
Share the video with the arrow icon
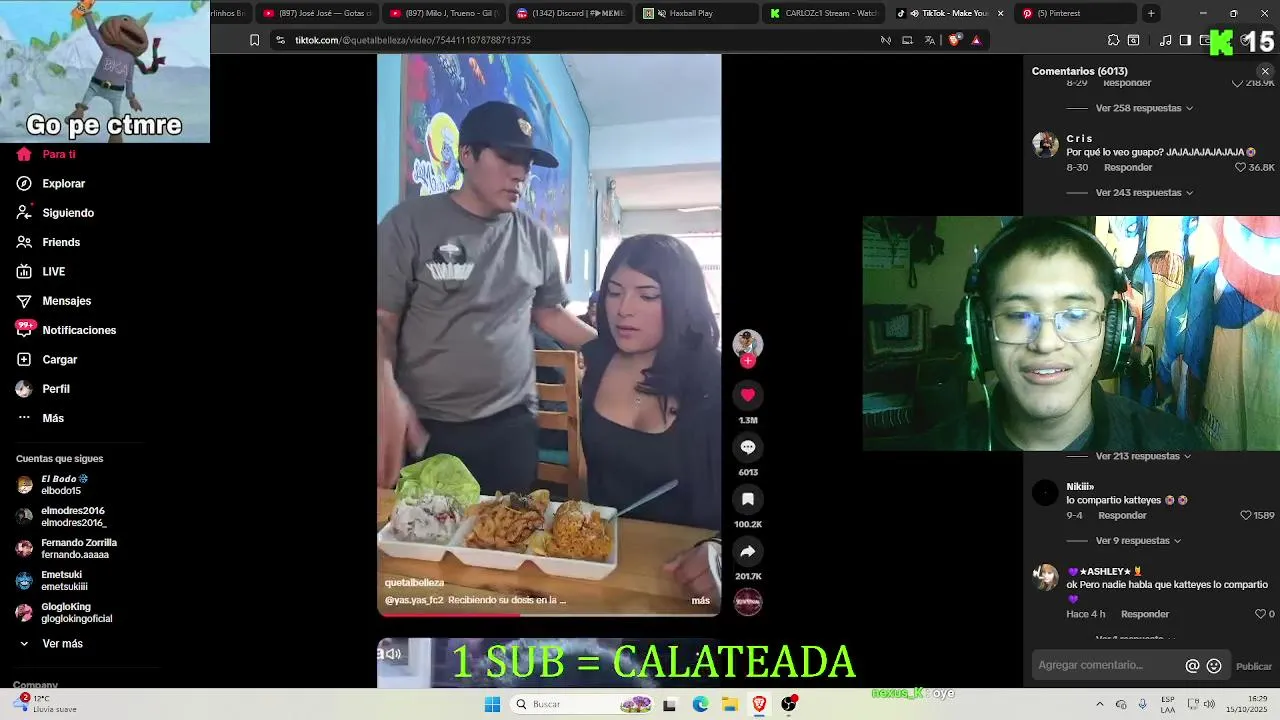(747, 551)
